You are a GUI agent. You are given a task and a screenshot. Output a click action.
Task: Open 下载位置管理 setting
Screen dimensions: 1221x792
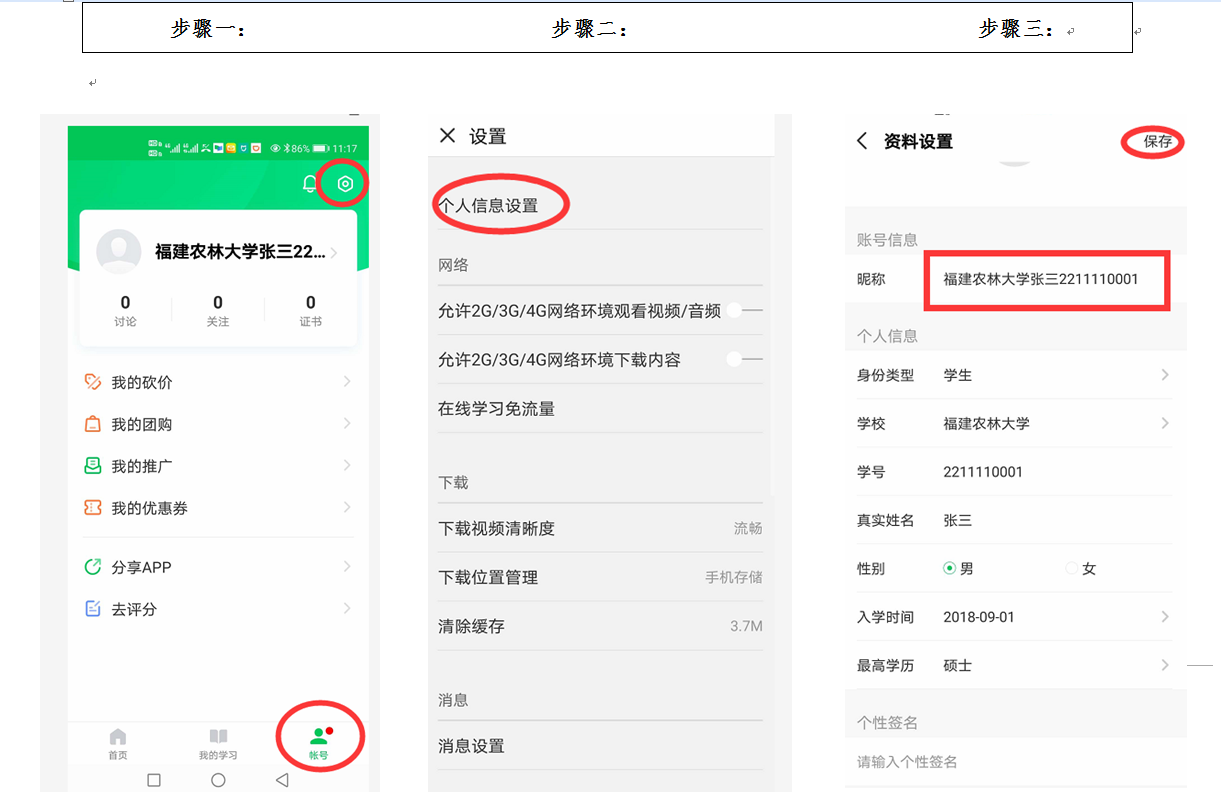click(600, 577)
